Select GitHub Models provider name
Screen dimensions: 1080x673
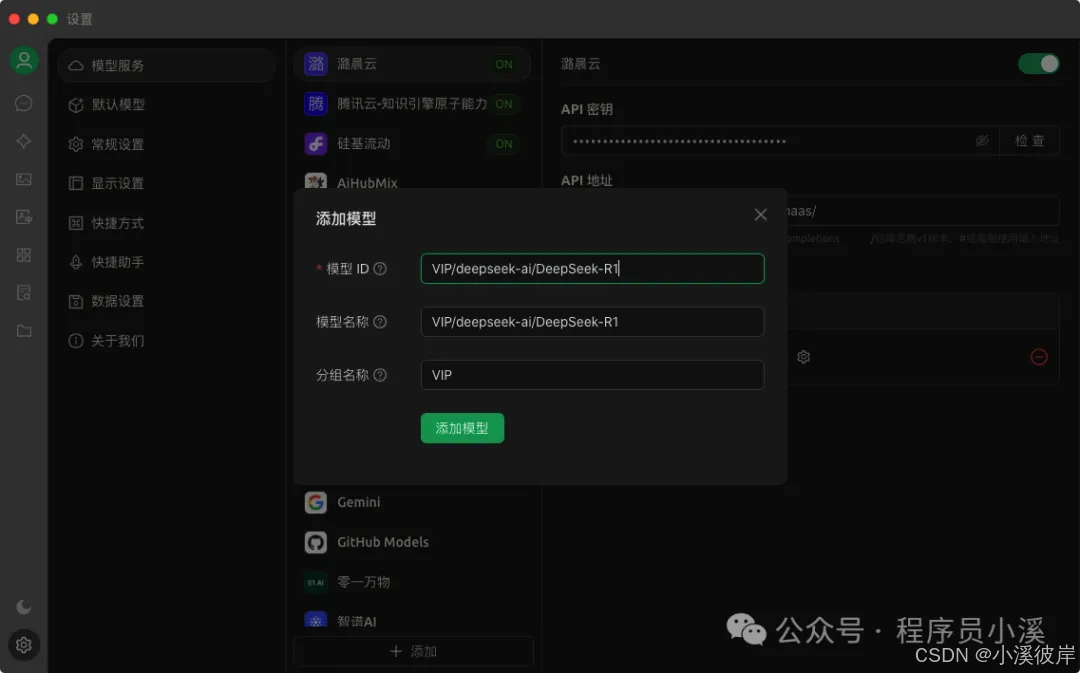coord(383,542)
